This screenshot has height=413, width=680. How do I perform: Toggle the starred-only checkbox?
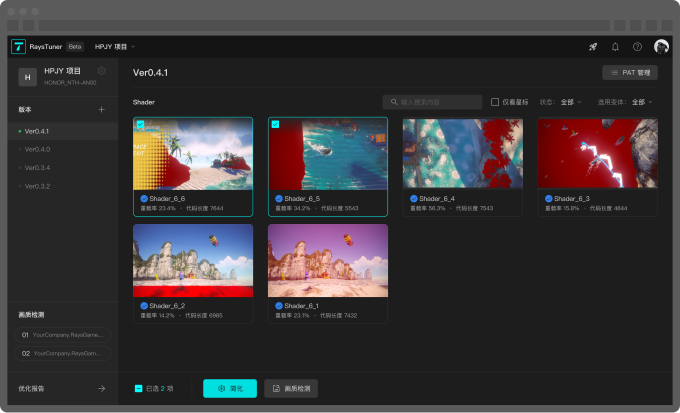(x=495, y=102)
